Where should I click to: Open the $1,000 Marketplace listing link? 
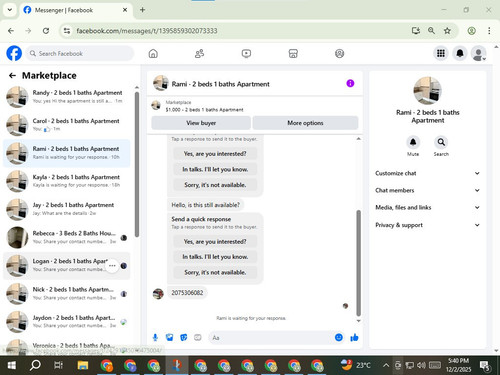tap(204, 110)
